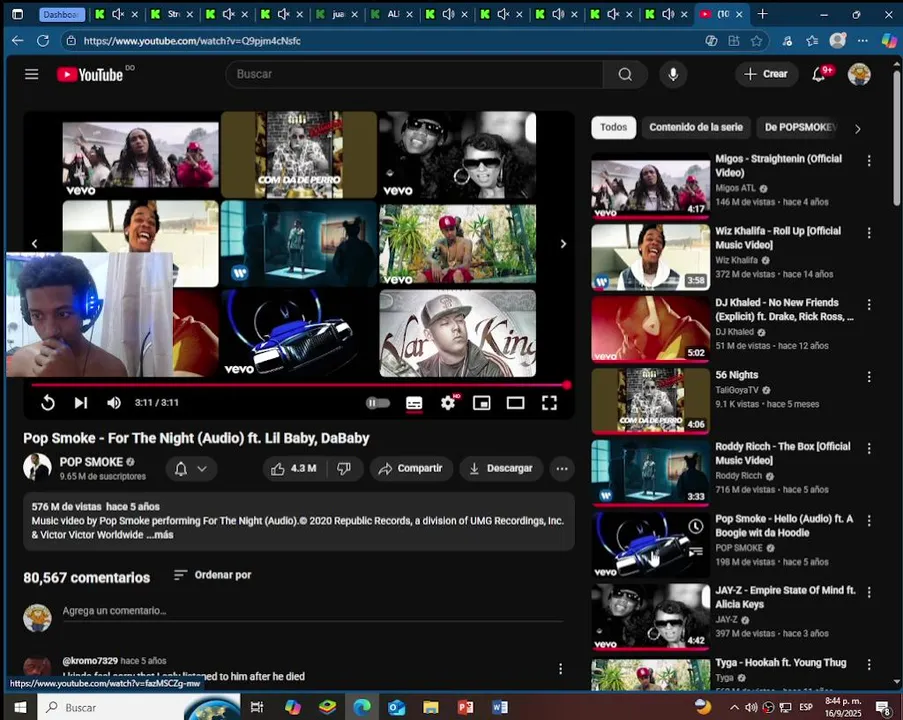903x720 pixels.
Task: Add Pop Smoke Hello to queue
Action: click(696, 552)
